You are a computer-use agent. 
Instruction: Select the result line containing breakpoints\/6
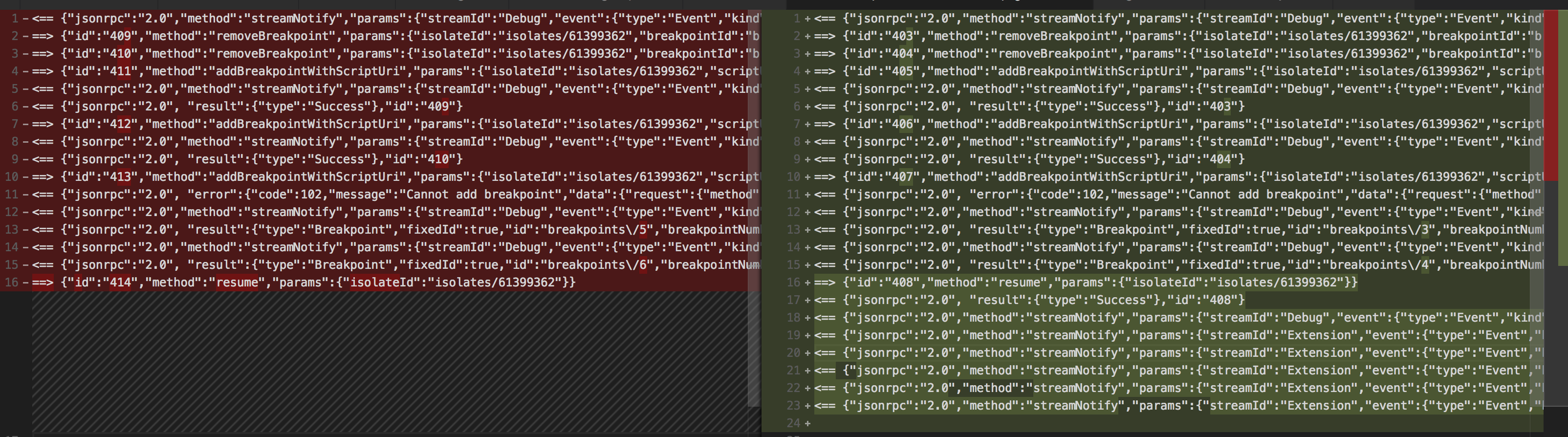pos(395,265)
